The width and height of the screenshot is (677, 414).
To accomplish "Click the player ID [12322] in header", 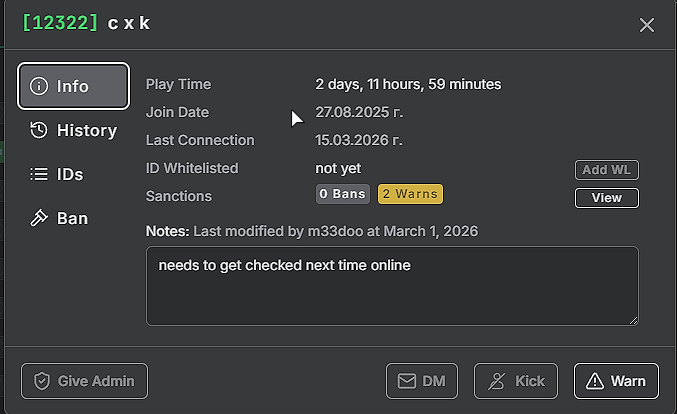I will tap(60, 23).
